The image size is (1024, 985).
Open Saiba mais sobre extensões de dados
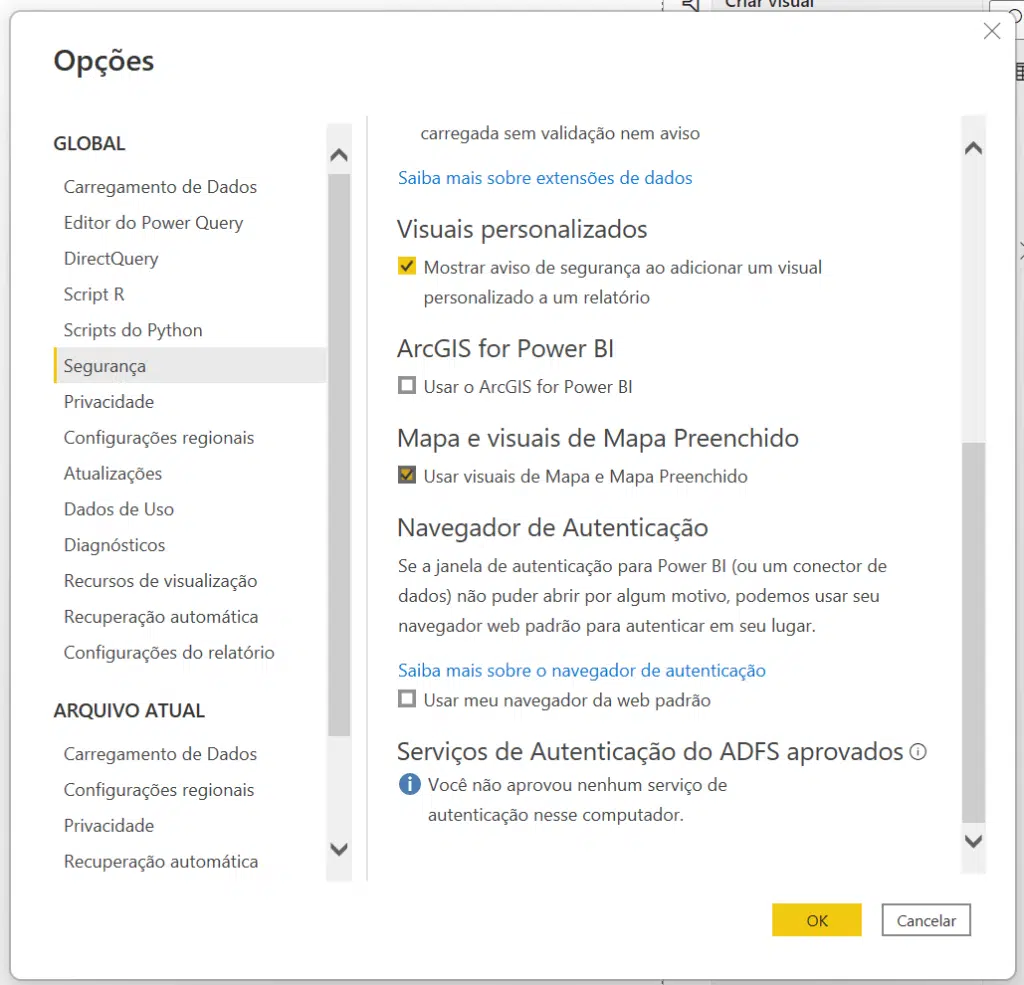[545, 177]
